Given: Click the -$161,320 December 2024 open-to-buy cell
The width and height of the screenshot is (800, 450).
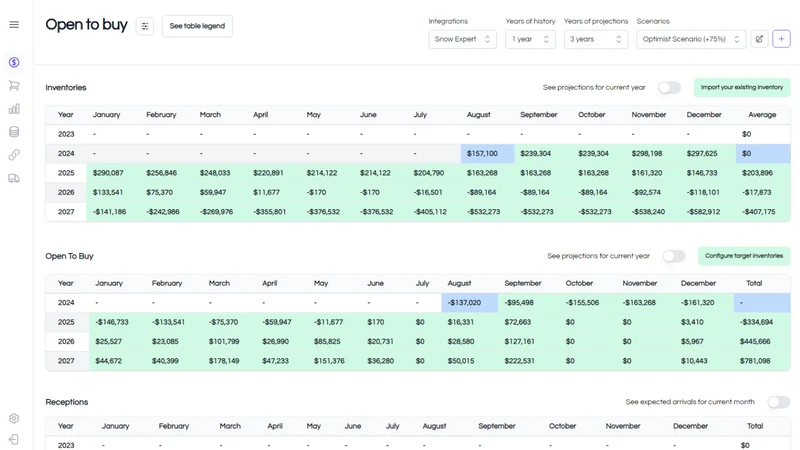Looking at the screenshot, I should click(704, 303).
